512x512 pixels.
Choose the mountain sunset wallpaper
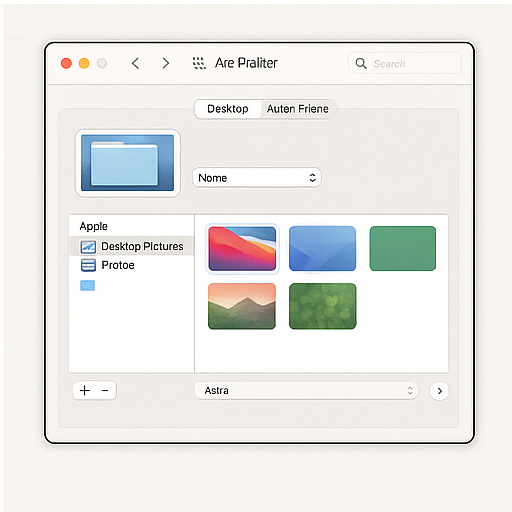[242, 306]
